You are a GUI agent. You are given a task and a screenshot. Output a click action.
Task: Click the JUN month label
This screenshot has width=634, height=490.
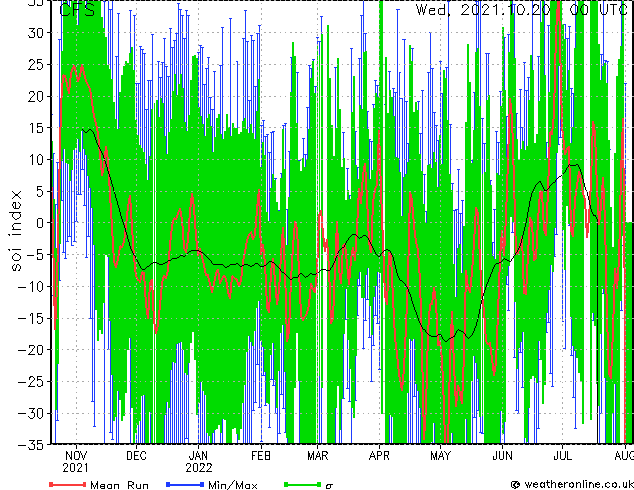pyautogui.click(x=502, y=456)
